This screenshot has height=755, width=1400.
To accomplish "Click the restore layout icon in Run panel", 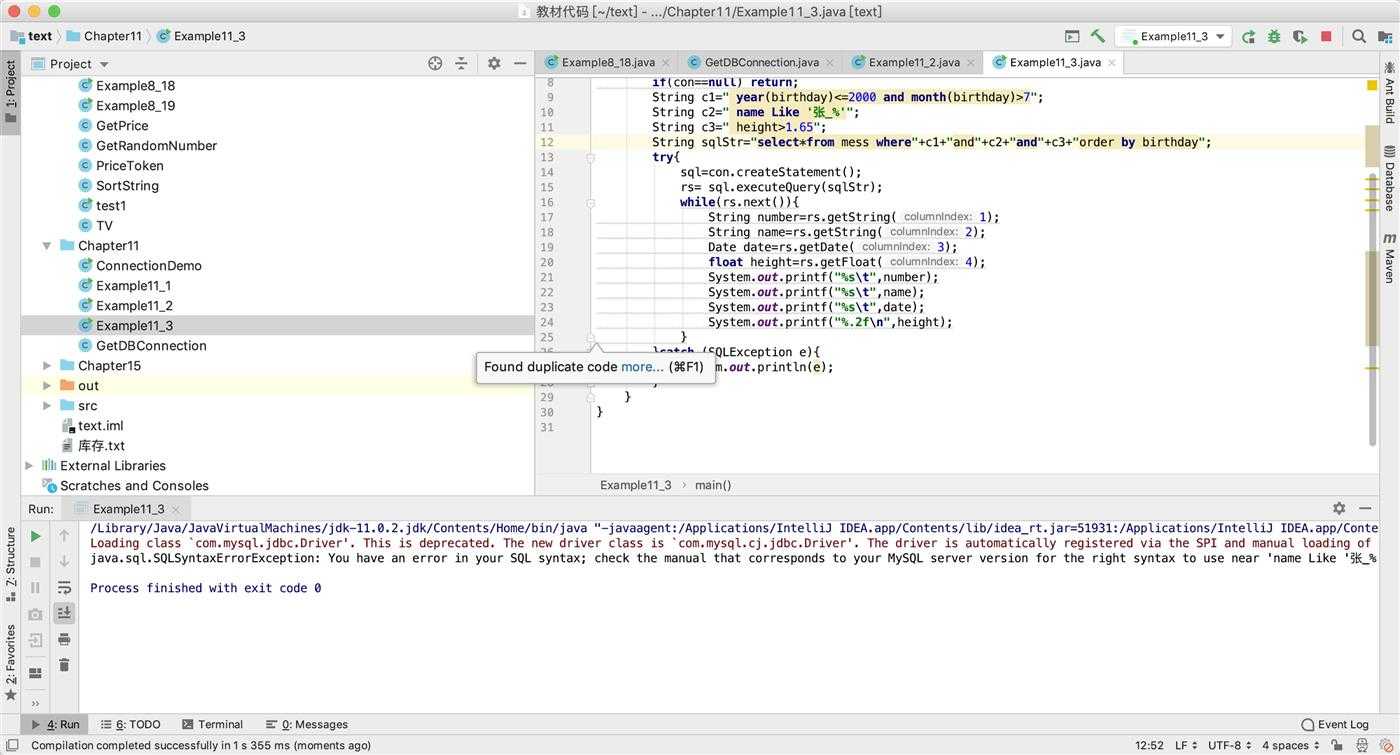I will point(36,673).
